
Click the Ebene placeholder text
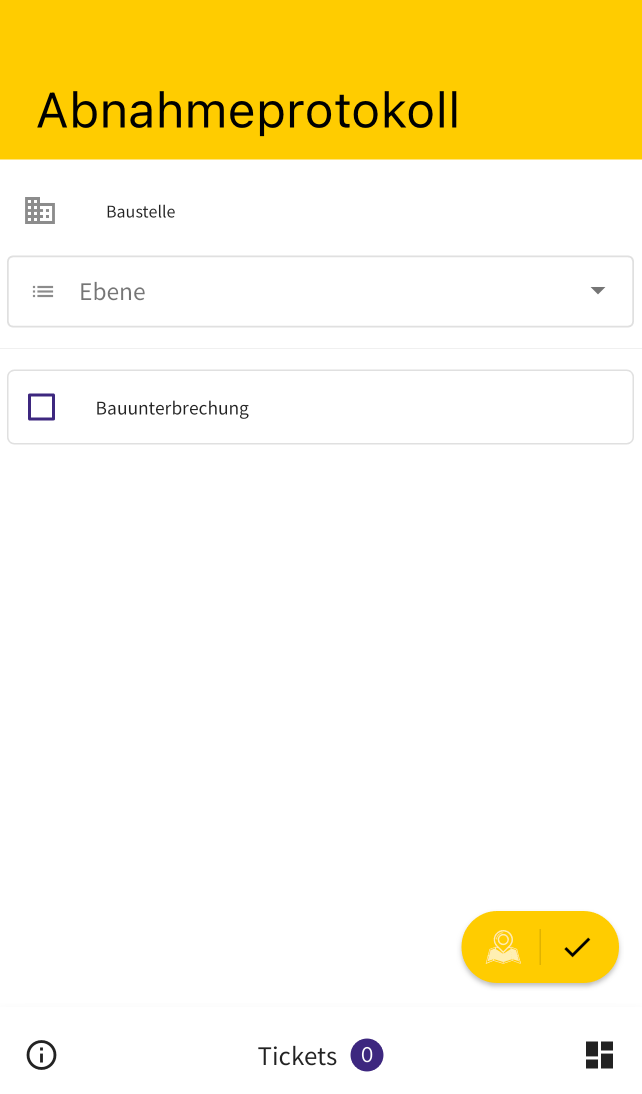pyautogui.click(x=112, y=292)
